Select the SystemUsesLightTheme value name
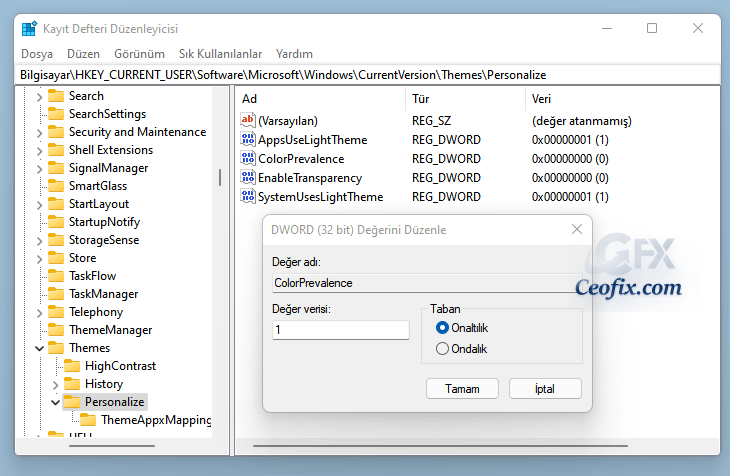 [x=321, y=197]
